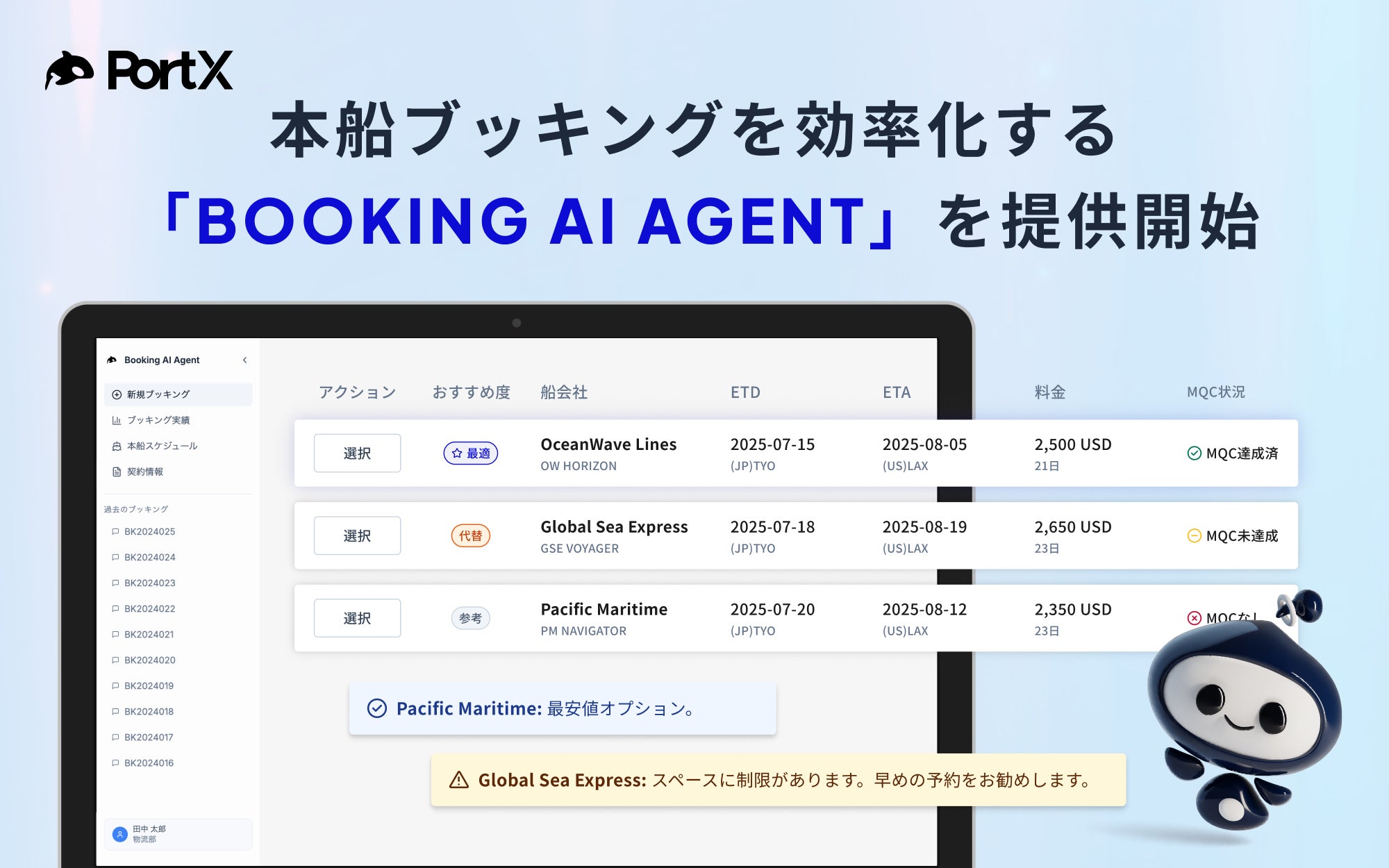Click the green check icon beside MQC達成済
The height and width of the screenshot is (868, 1389).
tap(1195, 453)
